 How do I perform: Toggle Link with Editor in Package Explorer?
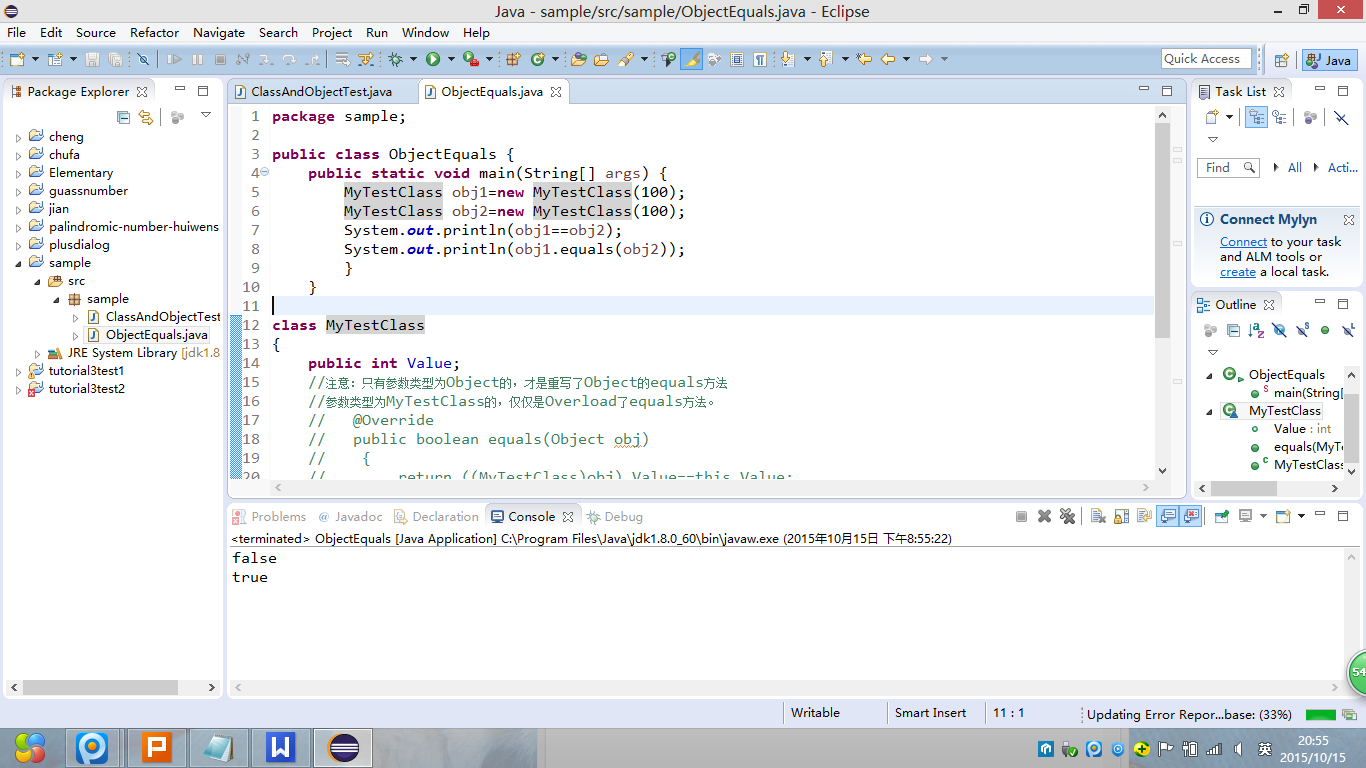click(x=146, y=117)
